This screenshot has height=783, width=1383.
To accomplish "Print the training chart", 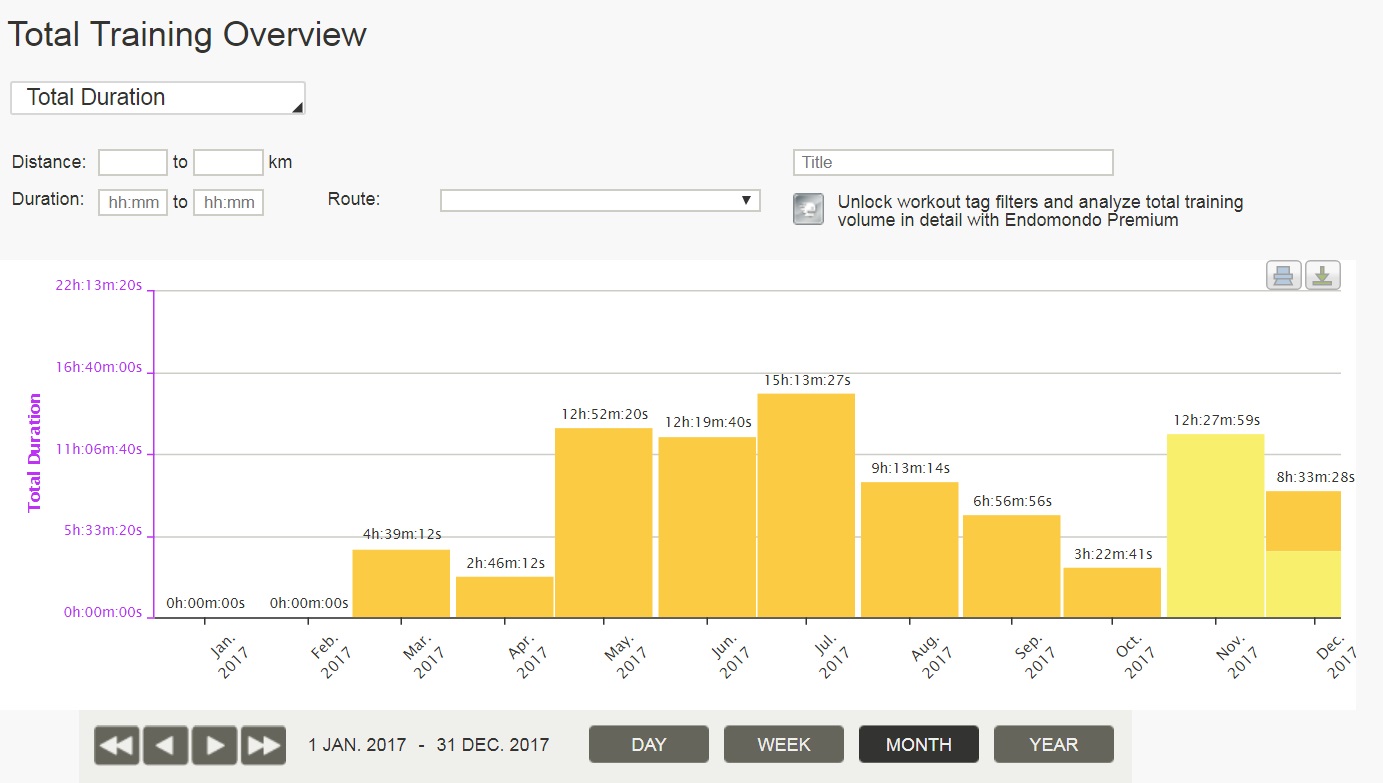I will point(1284,275).
